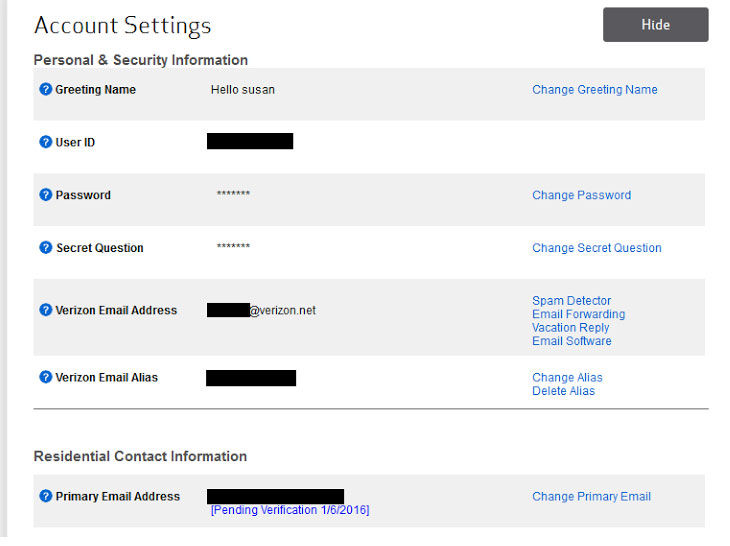Screen dimensions: 730x546
Task: Click the Email Forwarding link
Action: 578,314
